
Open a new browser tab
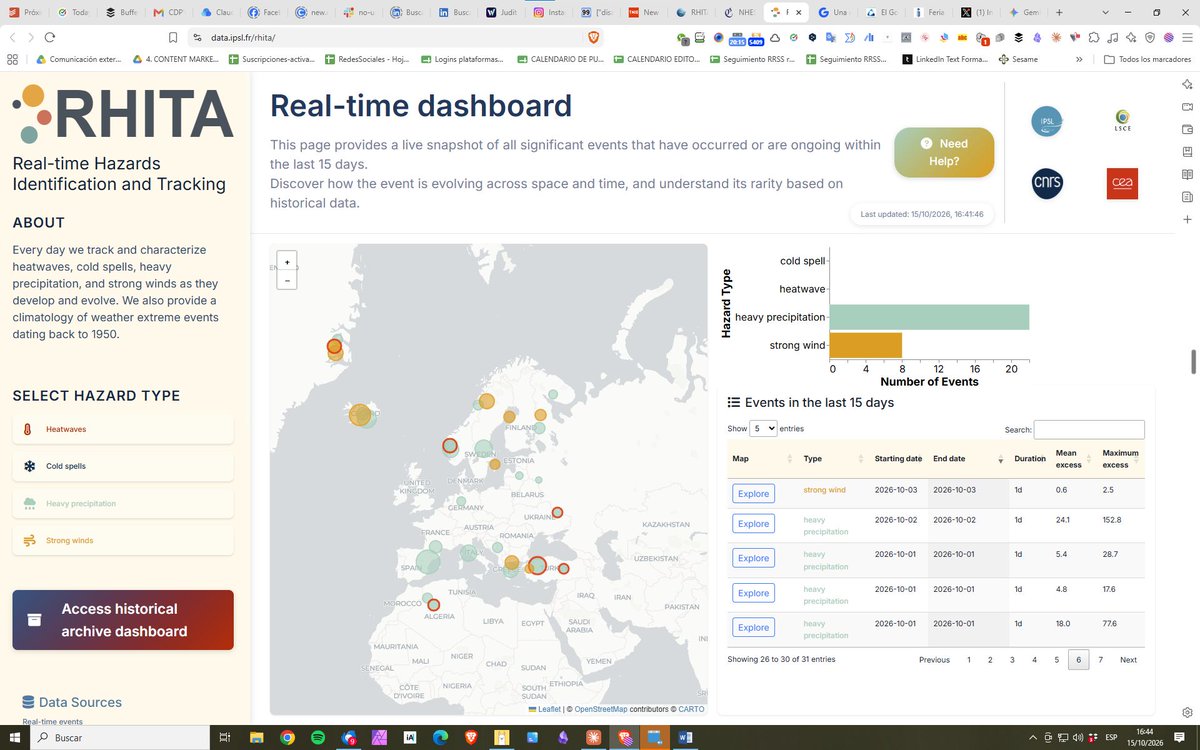pyautogui.click(x=1059, y=13)
